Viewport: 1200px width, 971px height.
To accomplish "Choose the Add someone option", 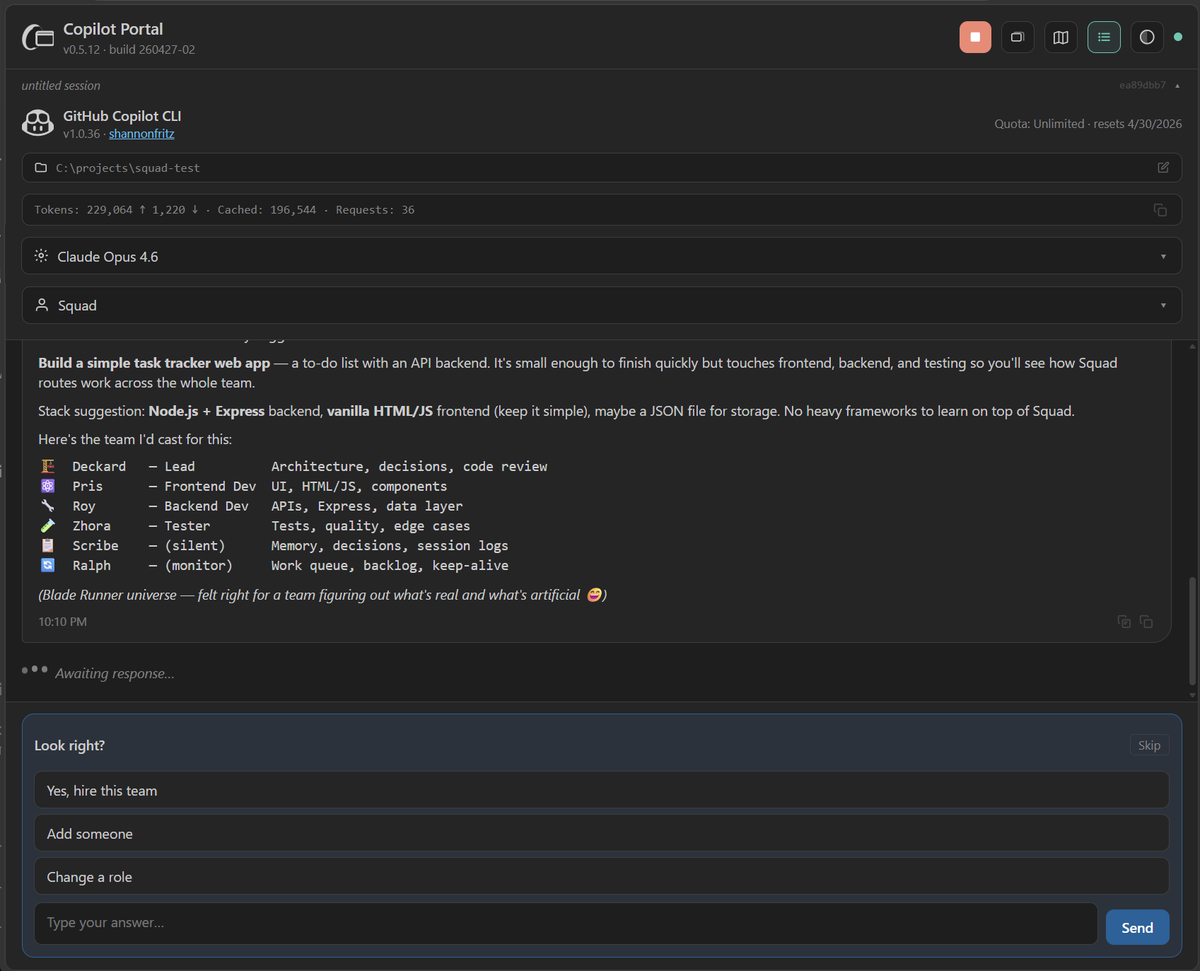I will (601, 833).
